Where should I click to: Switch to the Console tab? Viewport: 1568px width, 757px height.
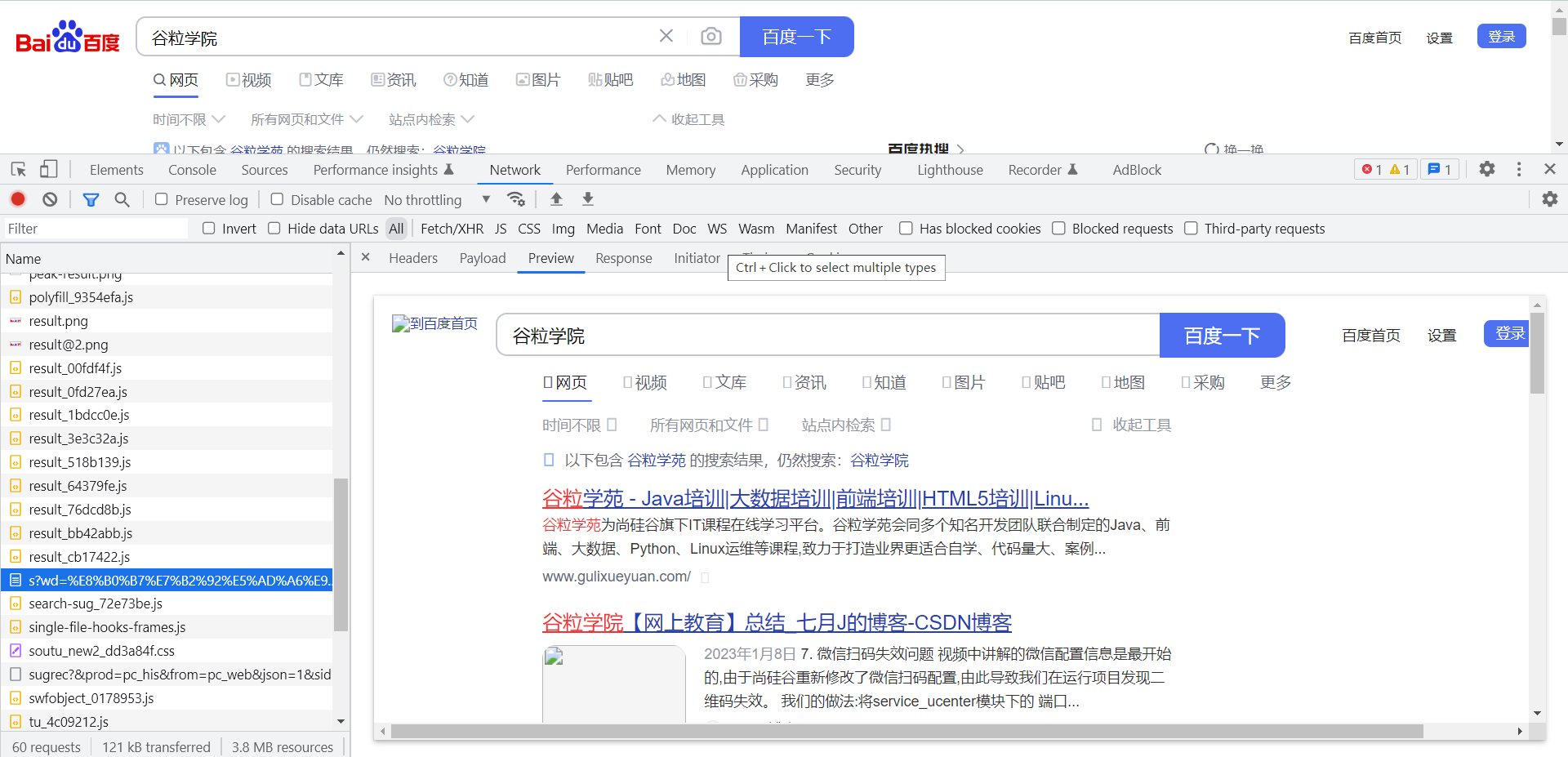tap(192, 170)
